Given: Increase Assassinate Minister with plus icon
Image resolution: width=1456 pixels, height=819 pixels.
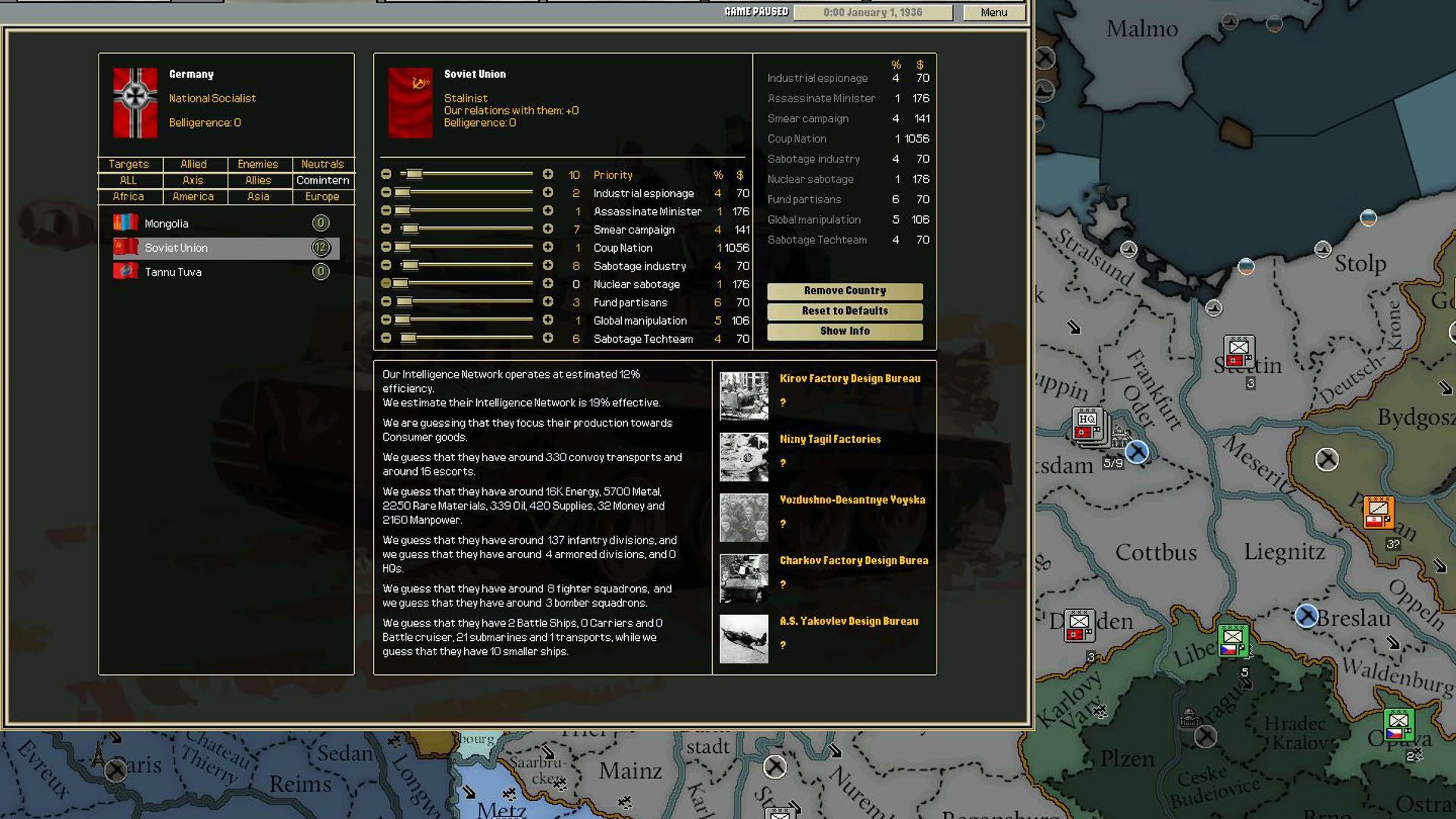Looking at the screenshot, I should coord(548,211).
